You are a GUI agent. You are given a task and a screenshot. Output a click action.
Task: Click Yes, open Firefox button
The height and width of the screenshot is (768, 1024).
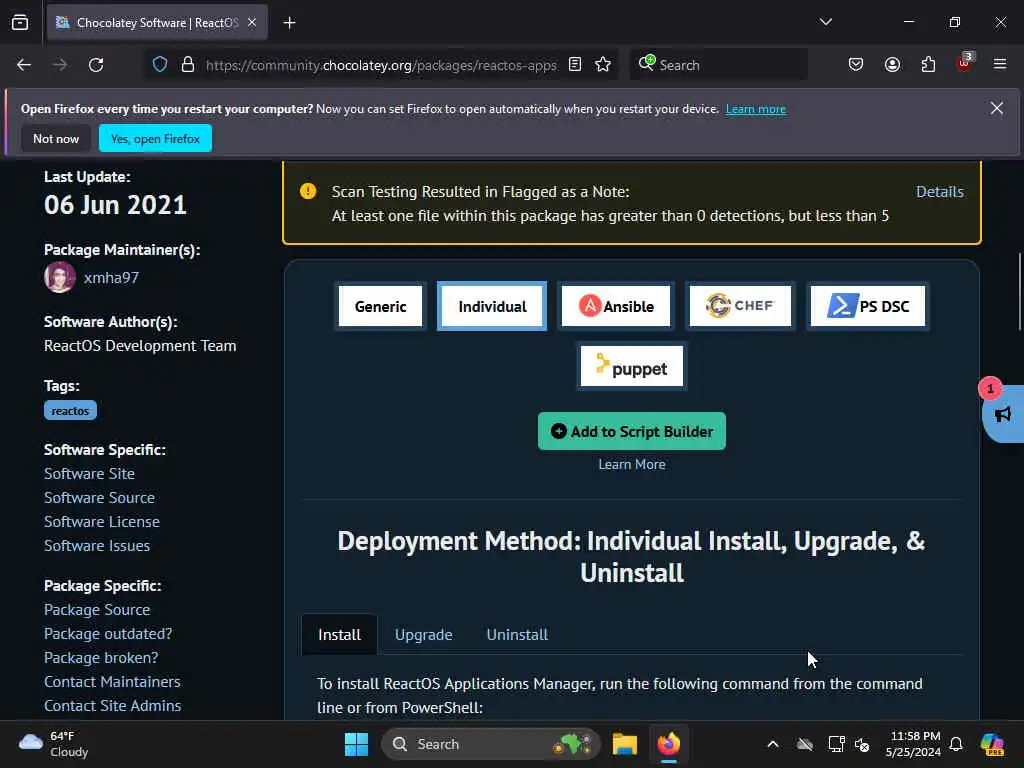[155, 138]
